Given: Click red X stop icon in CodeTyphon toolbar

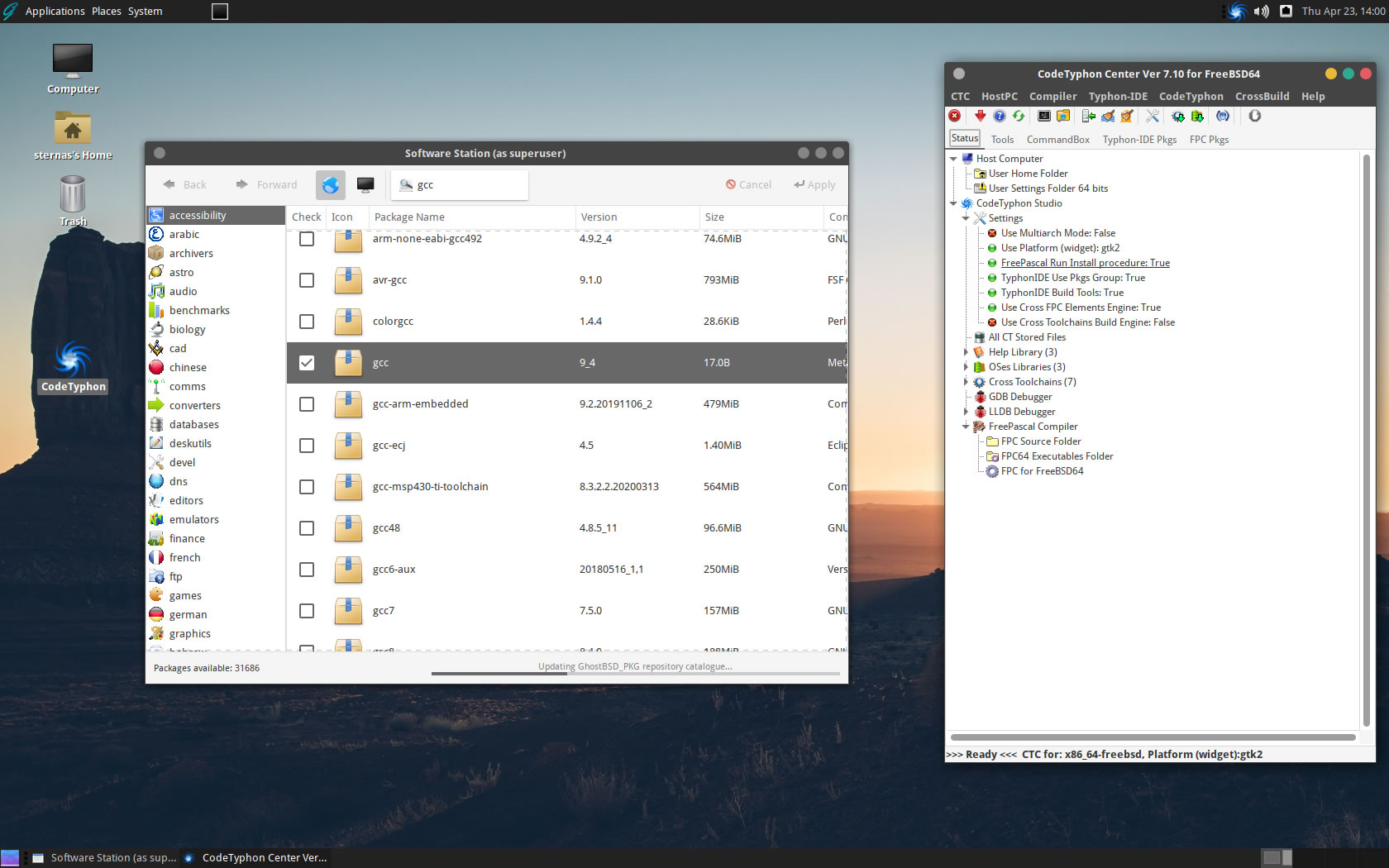Looking at the screenshot, I should tap(955, 117).
